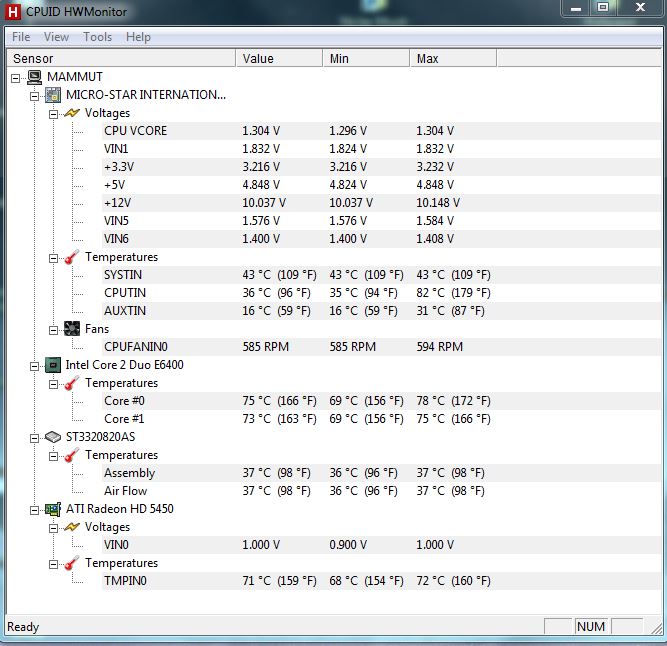The image size is (667, 646).
Task: Select the VIN1 voltage row
Action: 382,149
